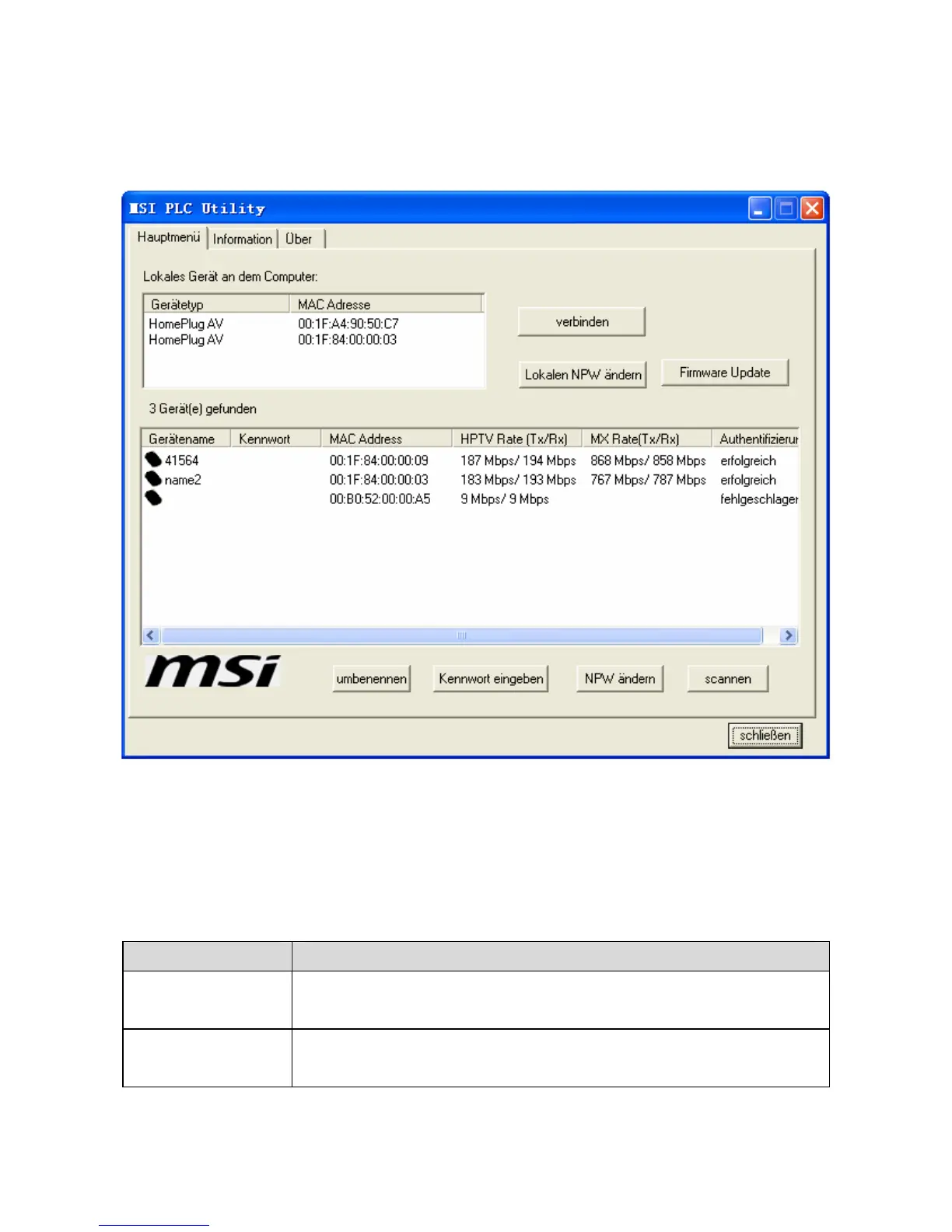Image resolution: width=952 pixels, height=1232 pixels.
Task: Click MAC address 00:1F:84:00:00:09
Action: (379, 460)
